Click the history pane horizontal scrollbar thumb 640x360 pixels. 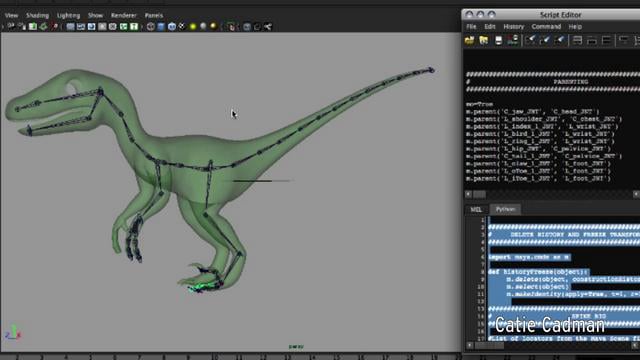pos(480,194)
